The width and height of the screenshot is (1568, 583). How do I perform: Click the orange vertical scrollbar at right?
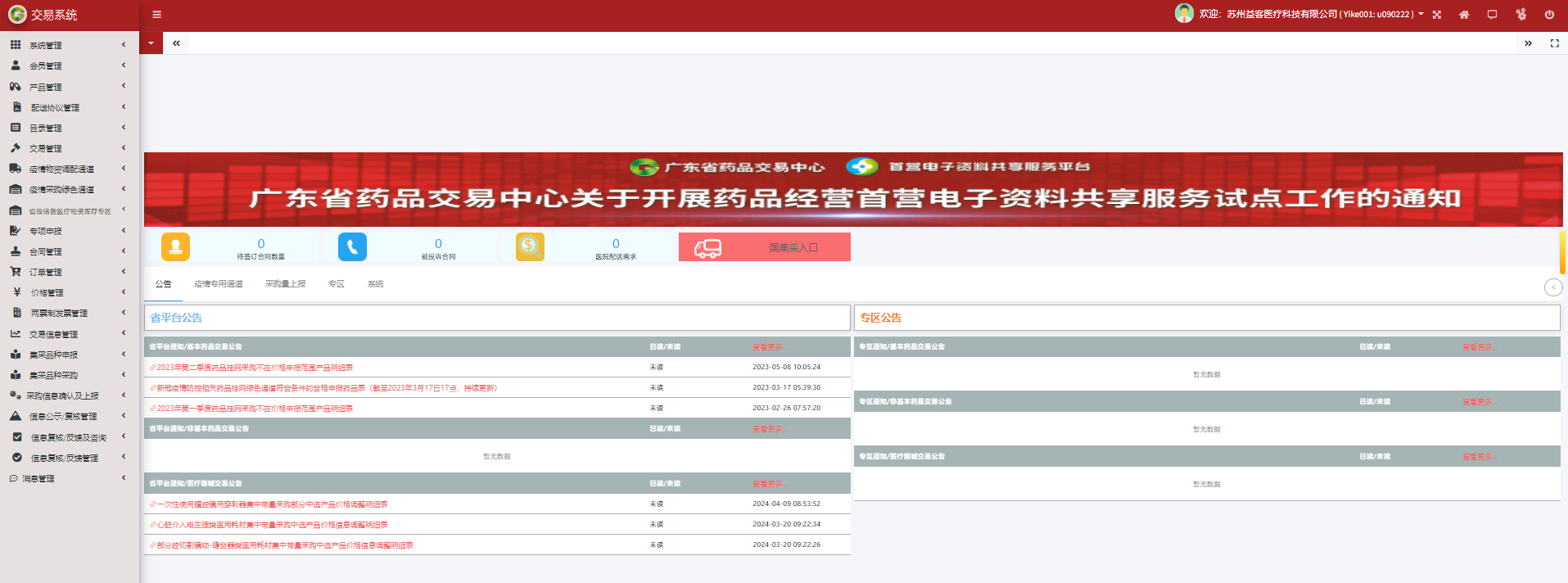1562,252
